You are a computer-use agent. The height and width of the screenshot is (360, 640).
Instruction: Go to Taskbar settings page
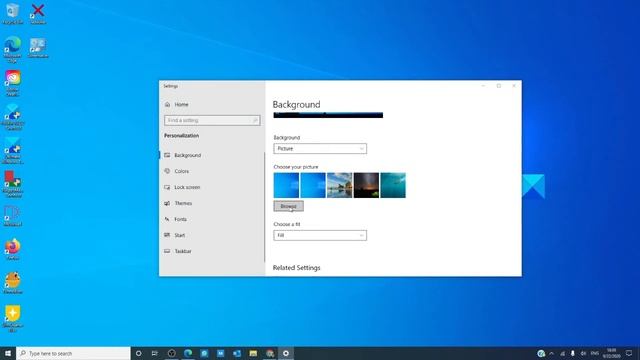(x=183, y=251)
